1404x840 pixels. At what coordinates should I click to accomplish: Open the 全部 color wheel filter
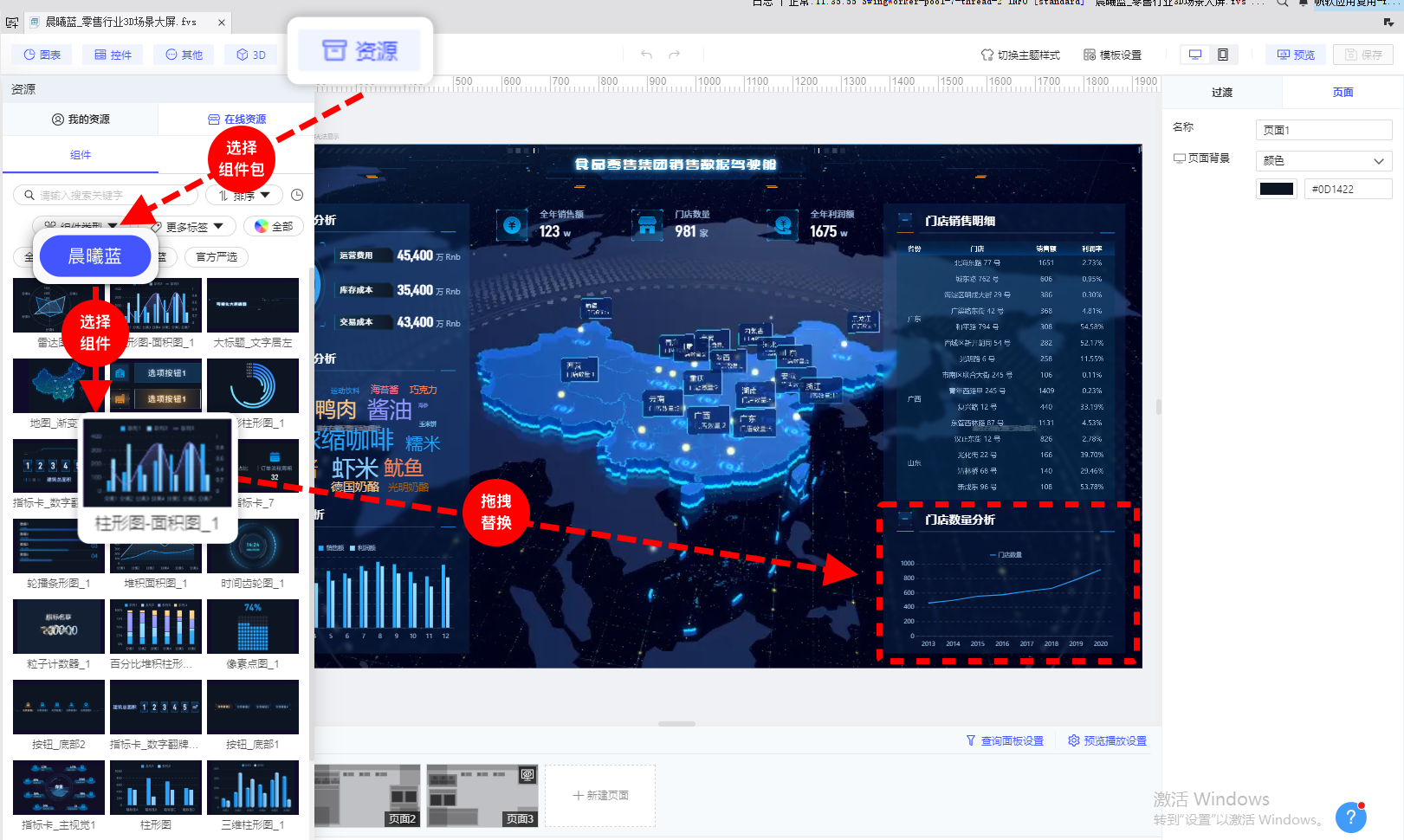274,226
